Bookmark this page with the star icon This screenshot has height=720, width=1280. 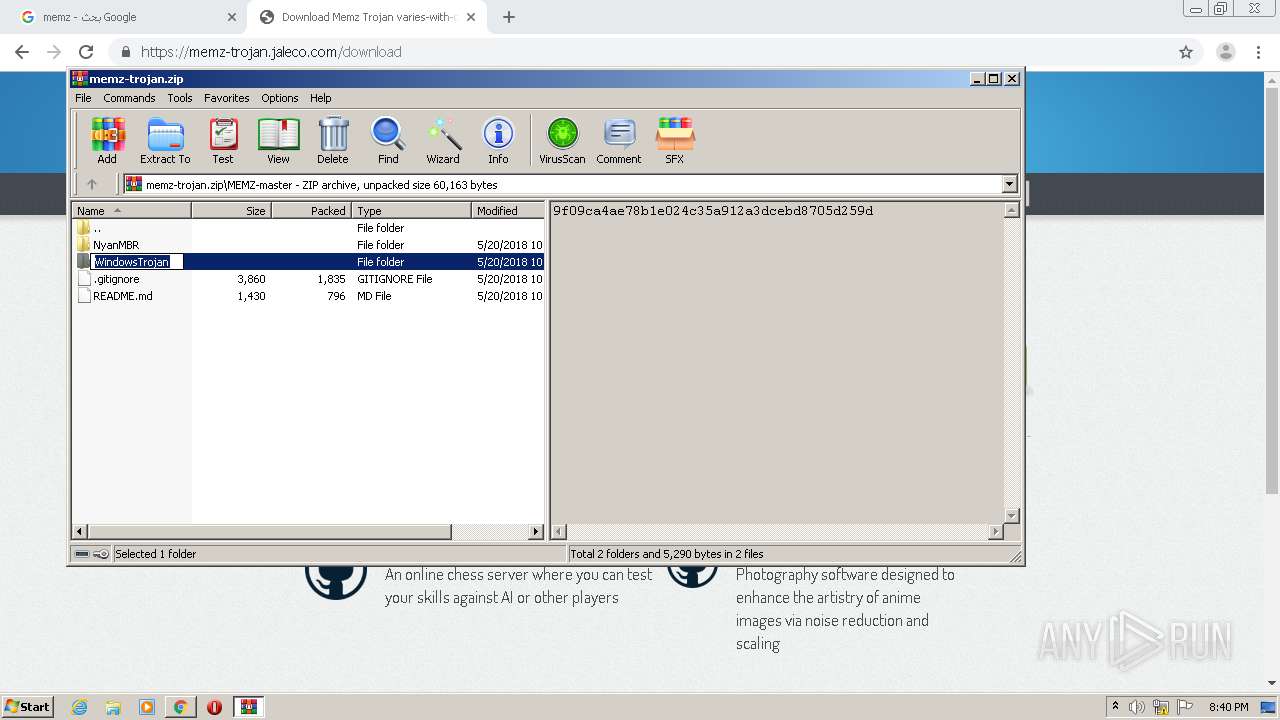[1186, 52]
